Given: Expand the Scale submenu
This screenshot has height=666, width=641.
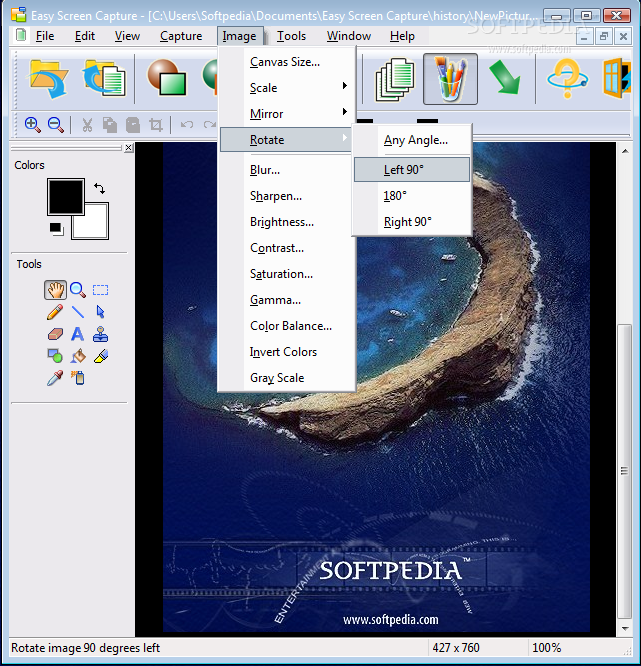Looking at the screenshot, I should (287, 88).
